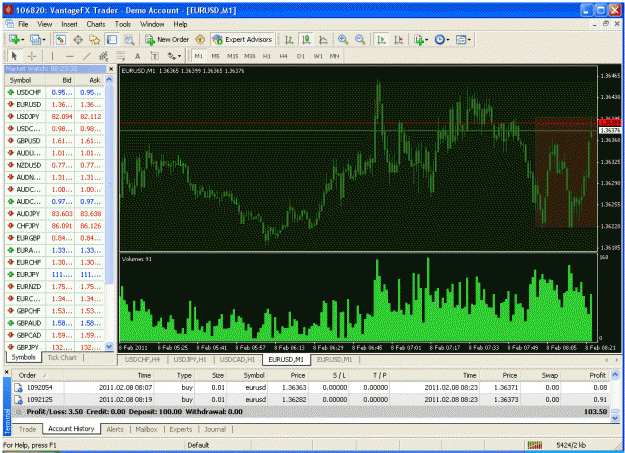
Task: Toggle the Market Watch window icon
Action: [61, 39]
